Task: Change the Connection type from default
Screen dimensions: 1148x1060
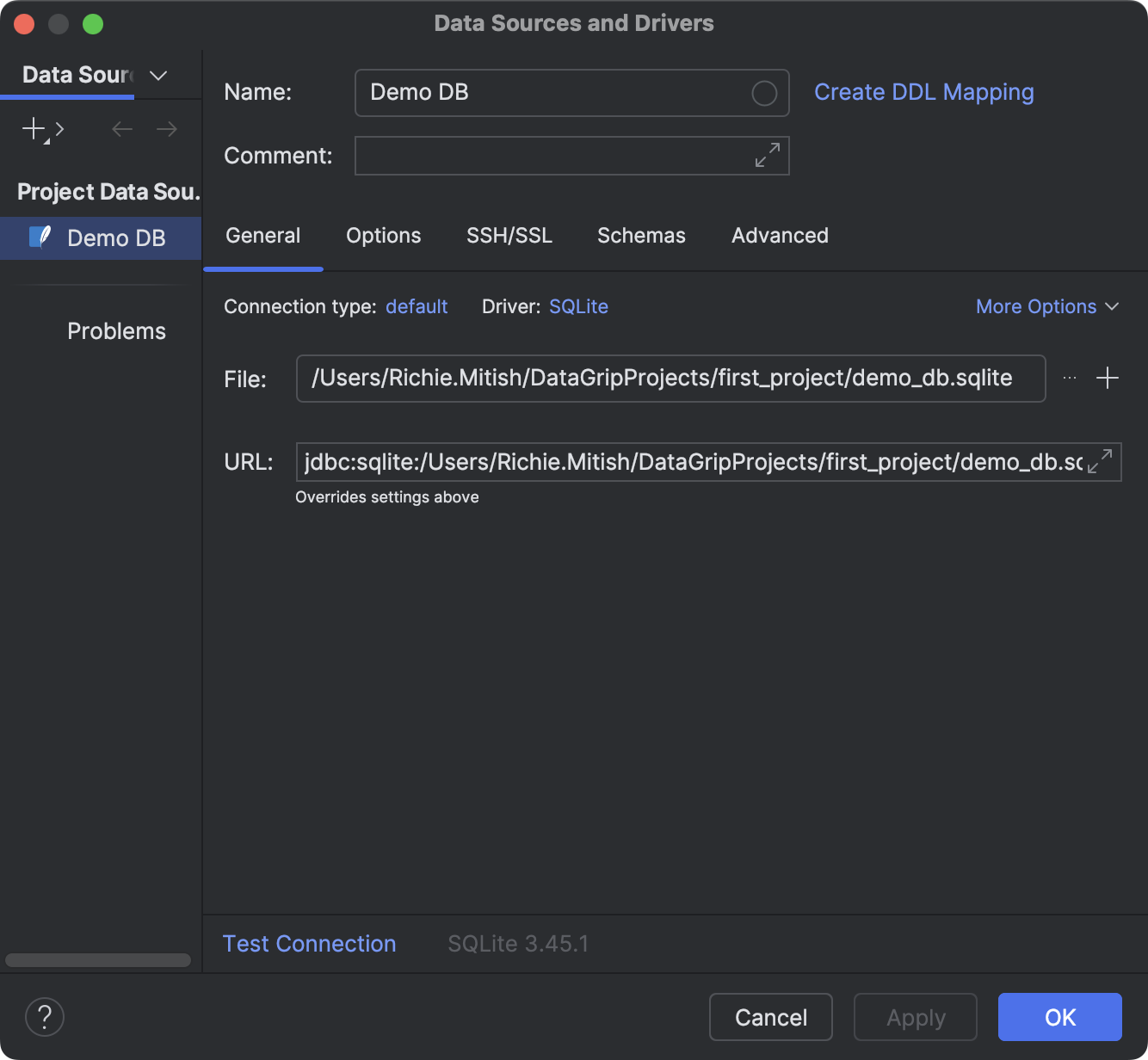Action: pyautogui.click(x=417, y=306)
